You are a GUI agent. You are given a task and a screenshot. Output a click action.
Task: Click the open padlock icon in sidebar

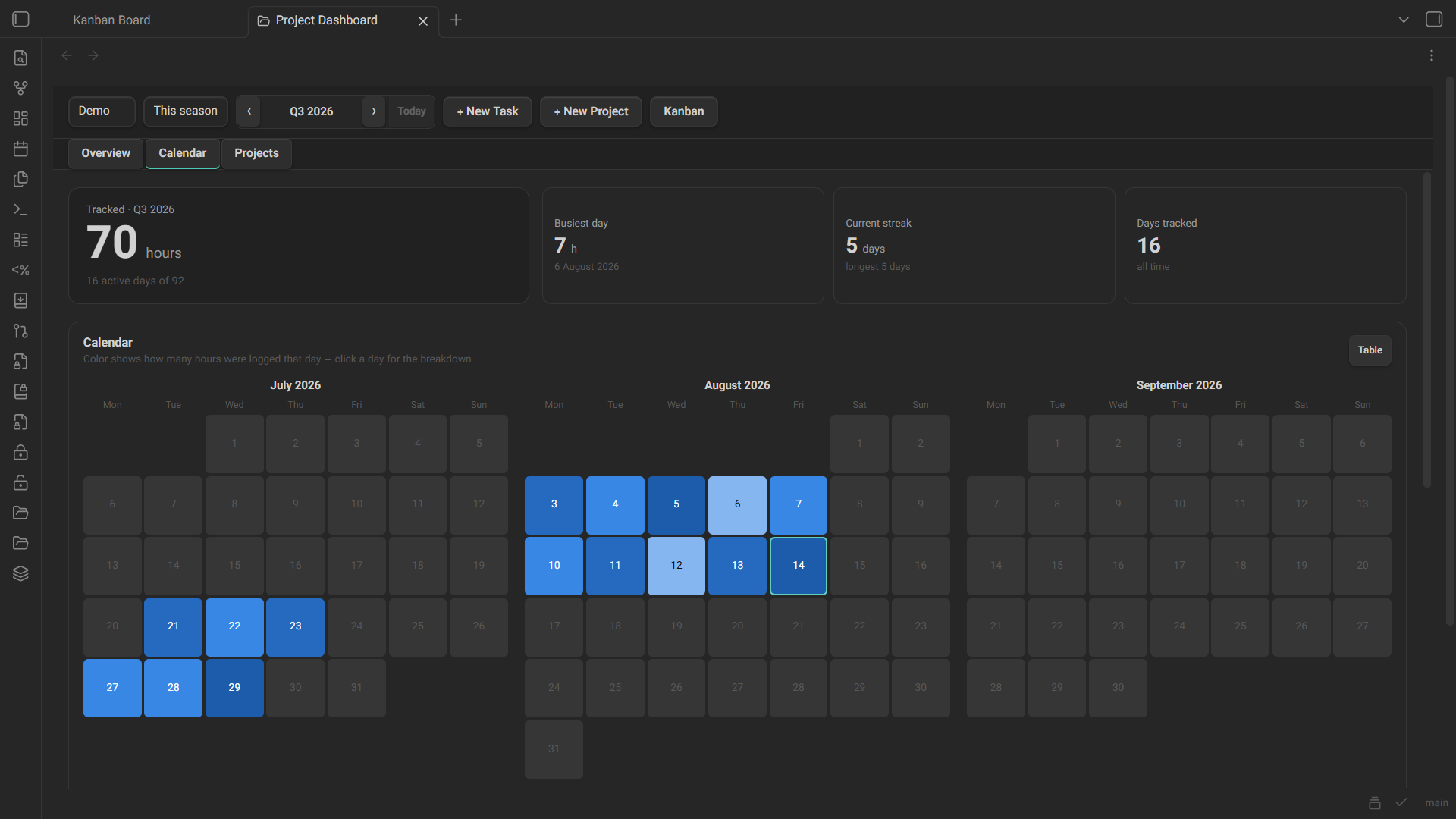pos(20,482)
